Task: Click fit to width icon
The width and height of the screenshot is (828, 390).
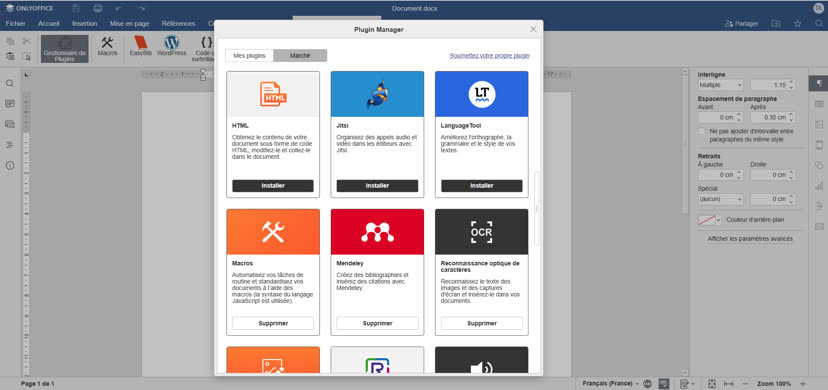Action: pos(729,384)
